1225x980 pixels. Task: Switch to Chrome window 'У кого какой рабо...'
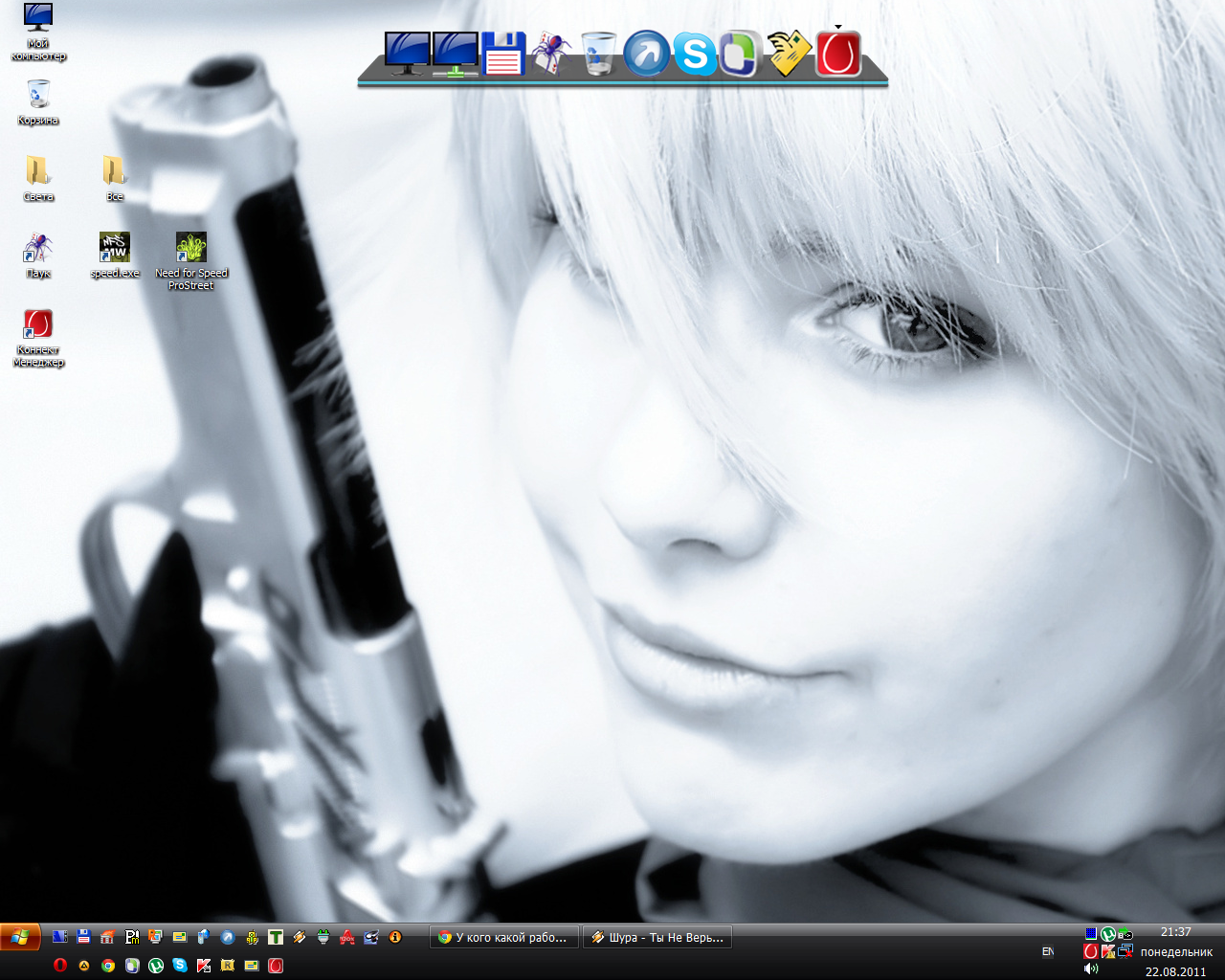click(x=504, y=938)
